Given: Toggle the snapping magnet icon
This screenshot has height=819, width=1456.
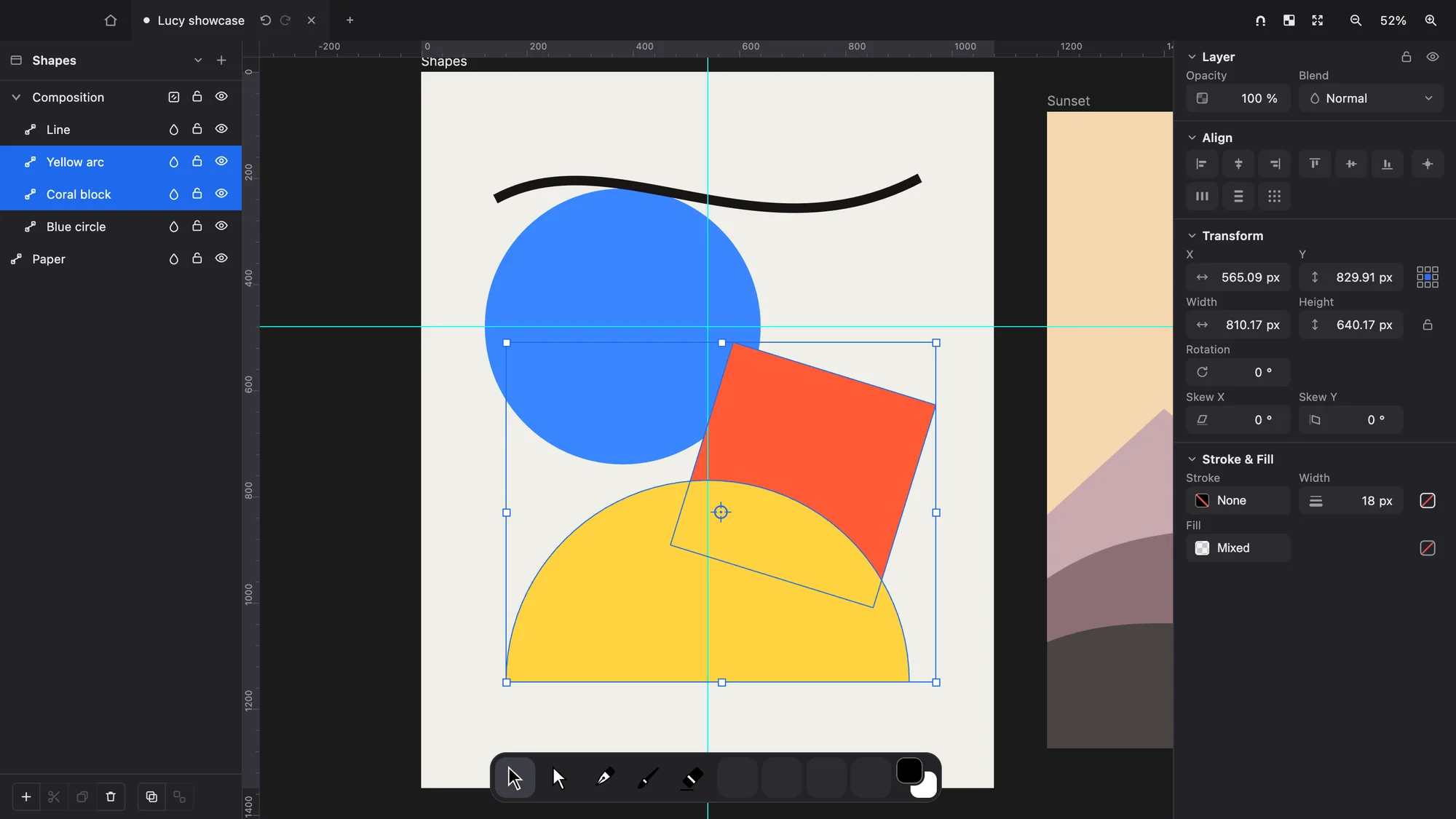Looking at the screenshot, I should coord(1260,20).
